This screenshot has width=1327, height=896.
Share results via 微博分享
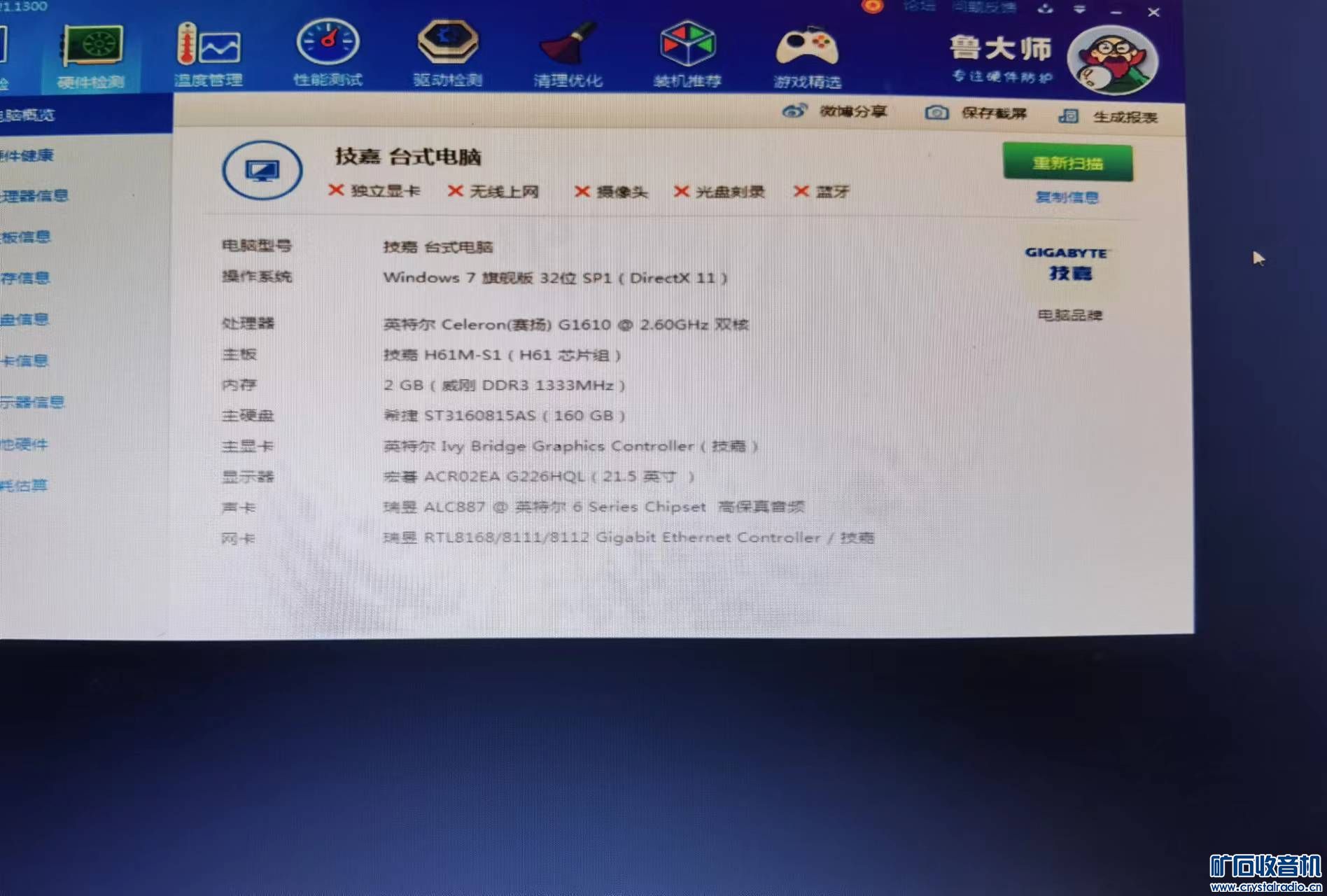pyautogui.click(x=835, y=111)
